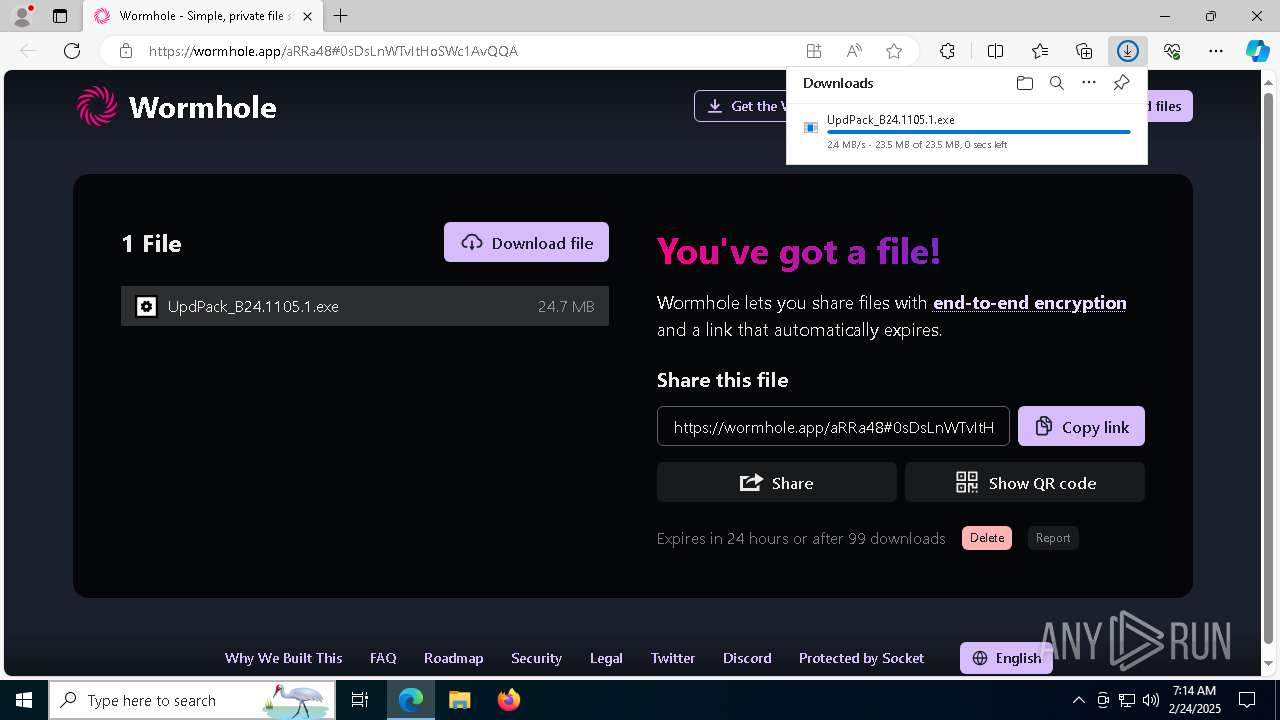Click the Get the Wormhole app button
Viewport: 1280px width, 720px height.
click(741, 106)
